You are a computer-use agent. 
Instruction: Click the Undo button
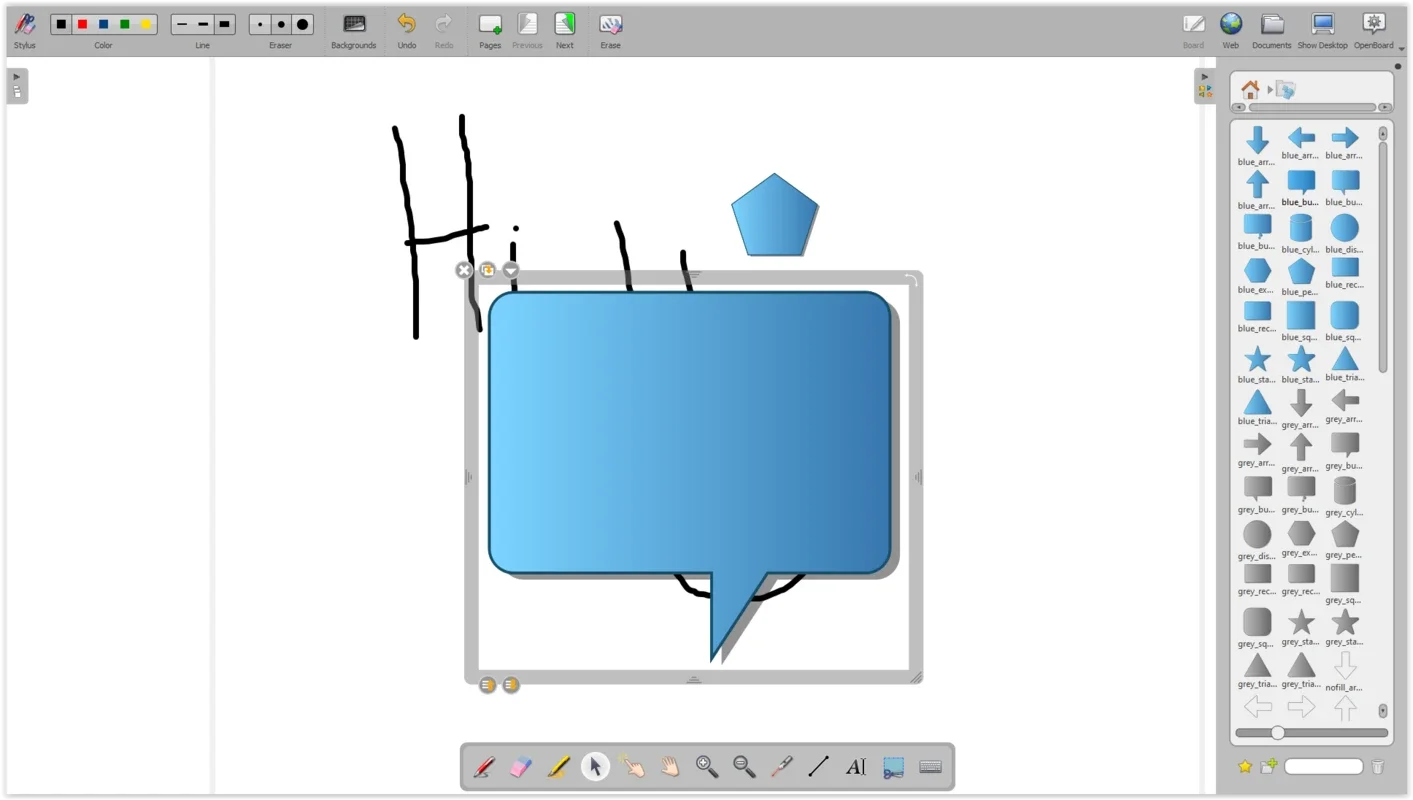coord(406,29)
